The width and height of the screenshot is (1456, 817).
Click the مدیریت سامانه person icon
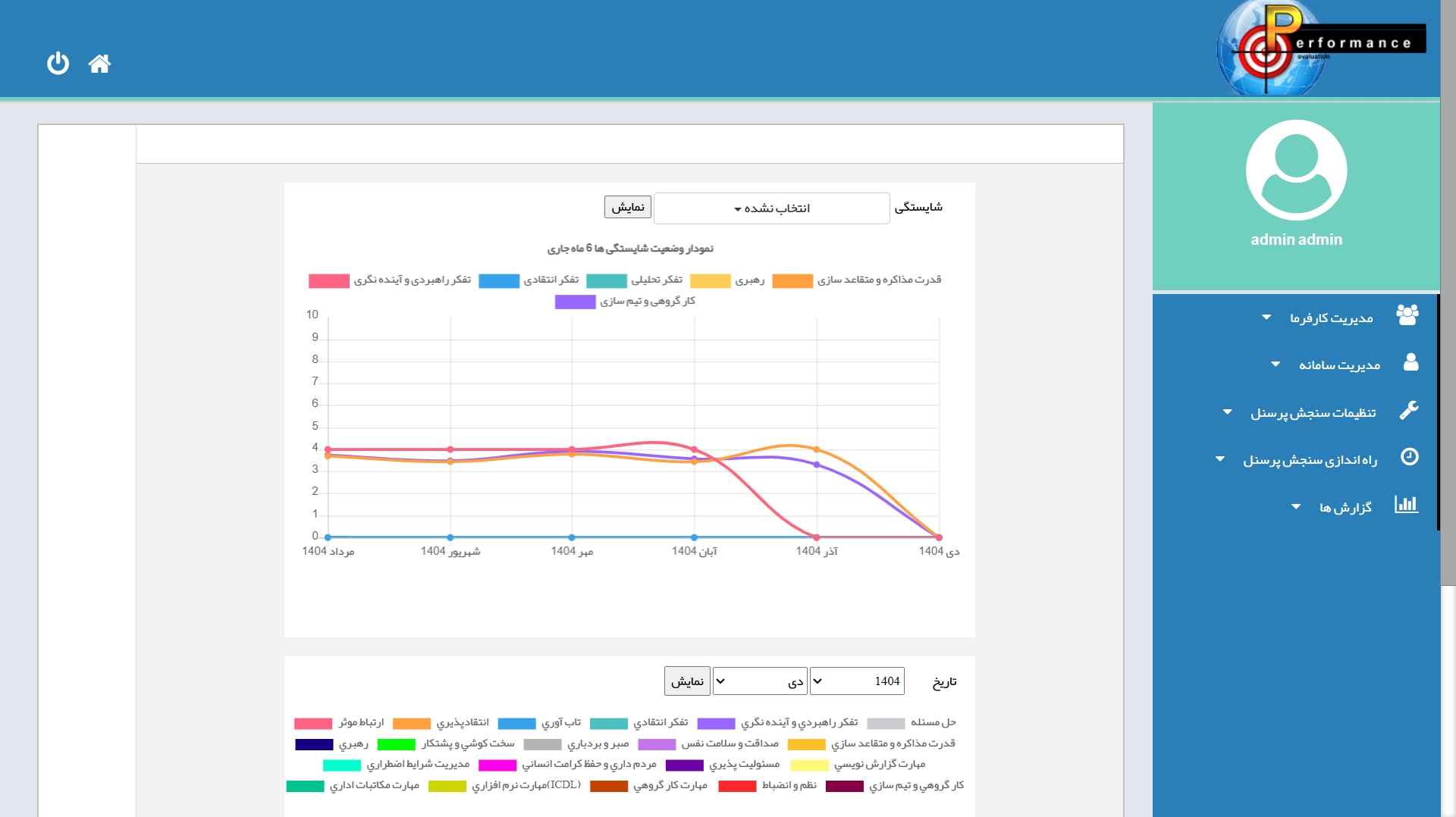tap(1410, 363)
